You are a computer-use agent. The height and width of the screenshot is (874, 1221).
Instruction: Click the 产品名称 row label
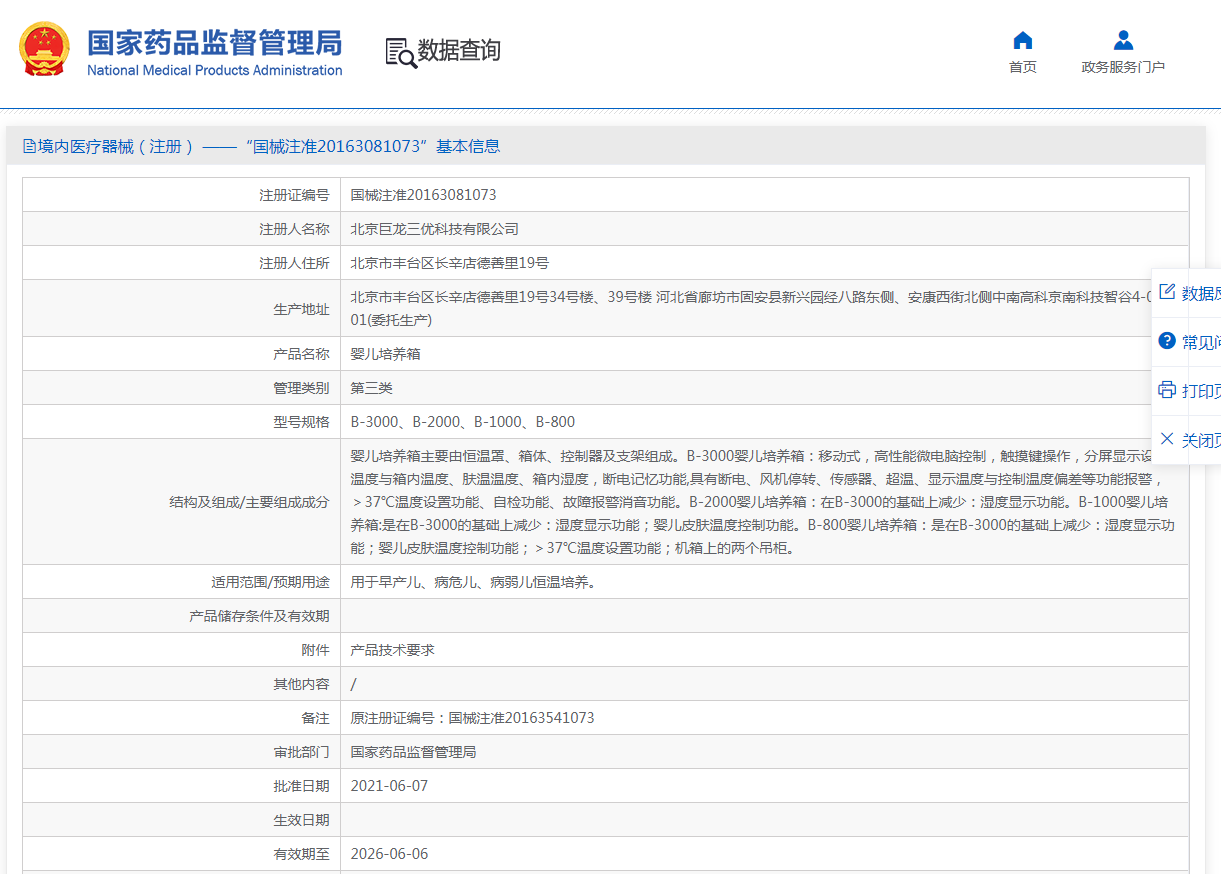(x=301, y=354)
